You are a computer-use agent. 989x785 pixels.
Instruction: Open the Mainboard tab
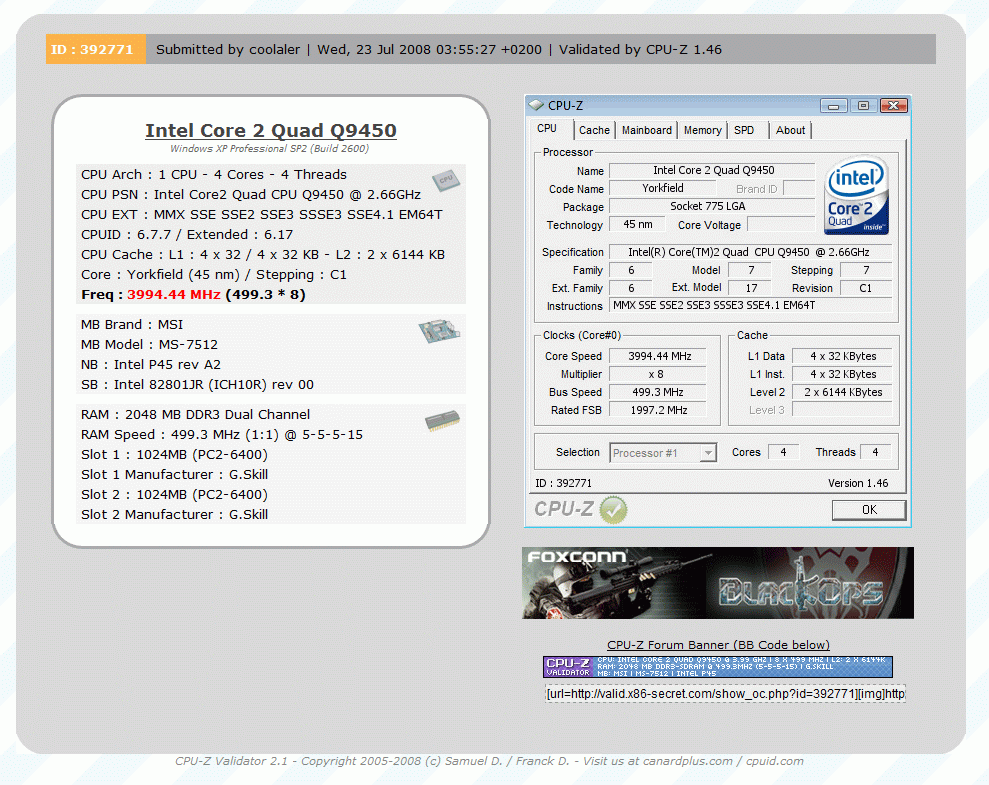pyautogui.click(x=647, y=130)
